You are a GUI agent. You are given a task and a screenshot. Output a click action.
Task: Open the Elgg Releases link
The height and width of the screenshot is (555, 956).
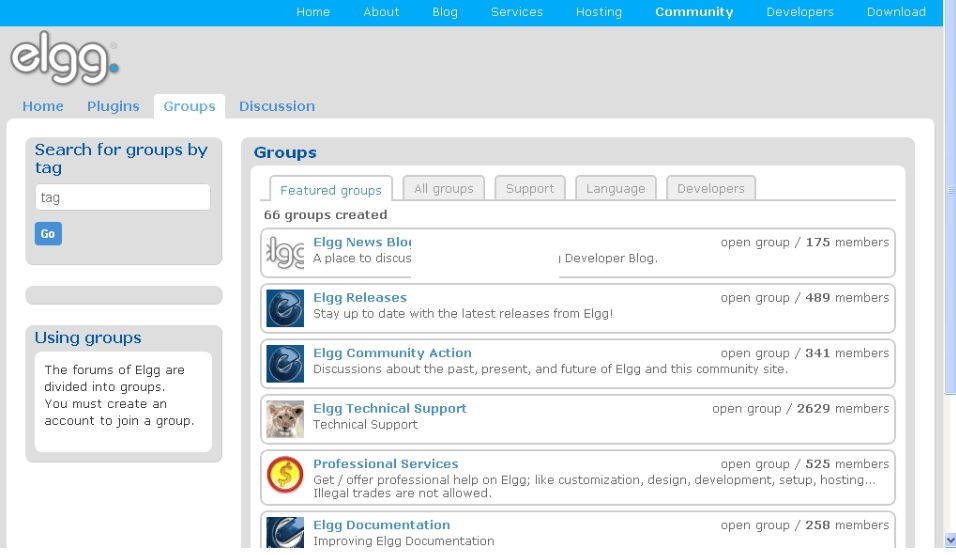point(360,298)
